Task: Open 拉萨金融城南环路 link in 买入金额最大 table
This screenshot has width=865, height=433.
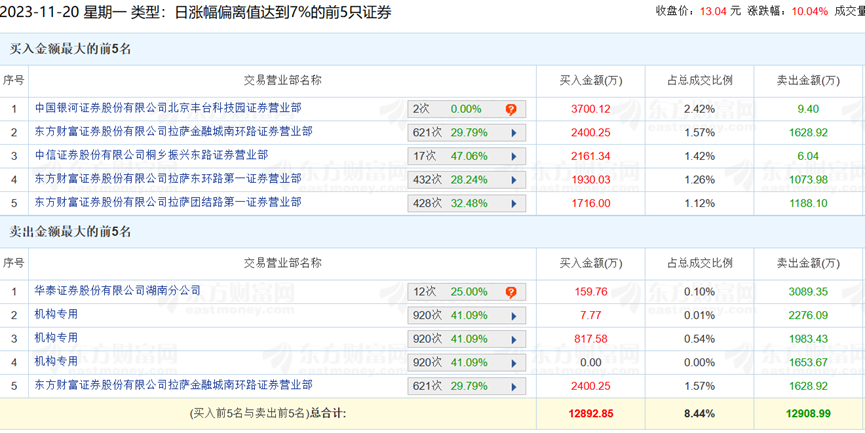Action: pos(174,131)
